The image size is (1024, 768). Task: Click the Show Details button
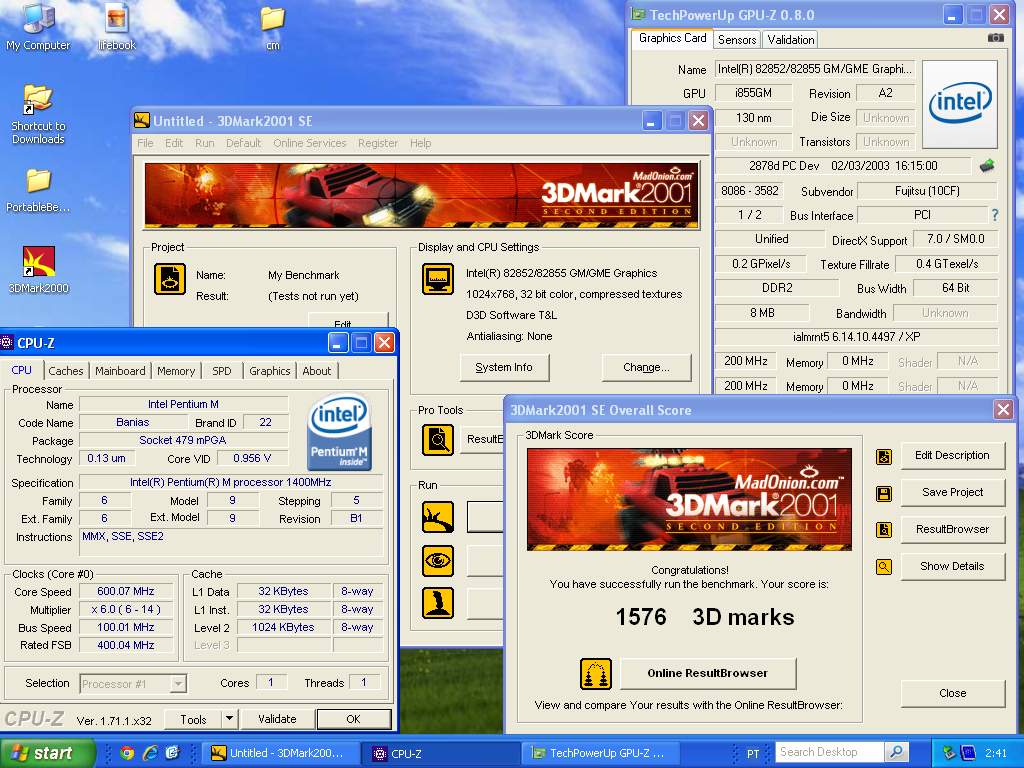click(952, 566)
